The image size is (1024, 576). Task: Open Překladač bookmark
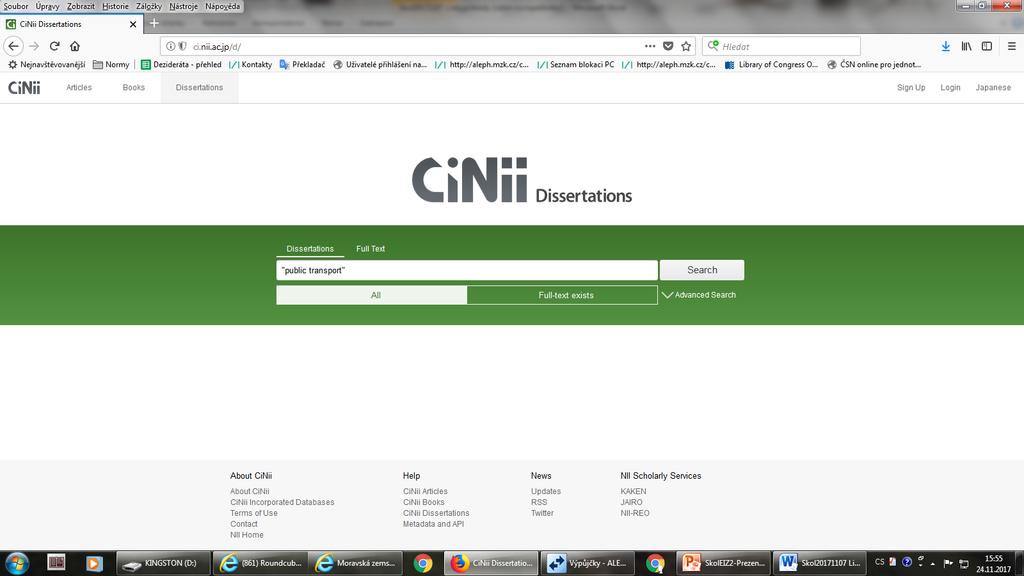coord(302,65)
